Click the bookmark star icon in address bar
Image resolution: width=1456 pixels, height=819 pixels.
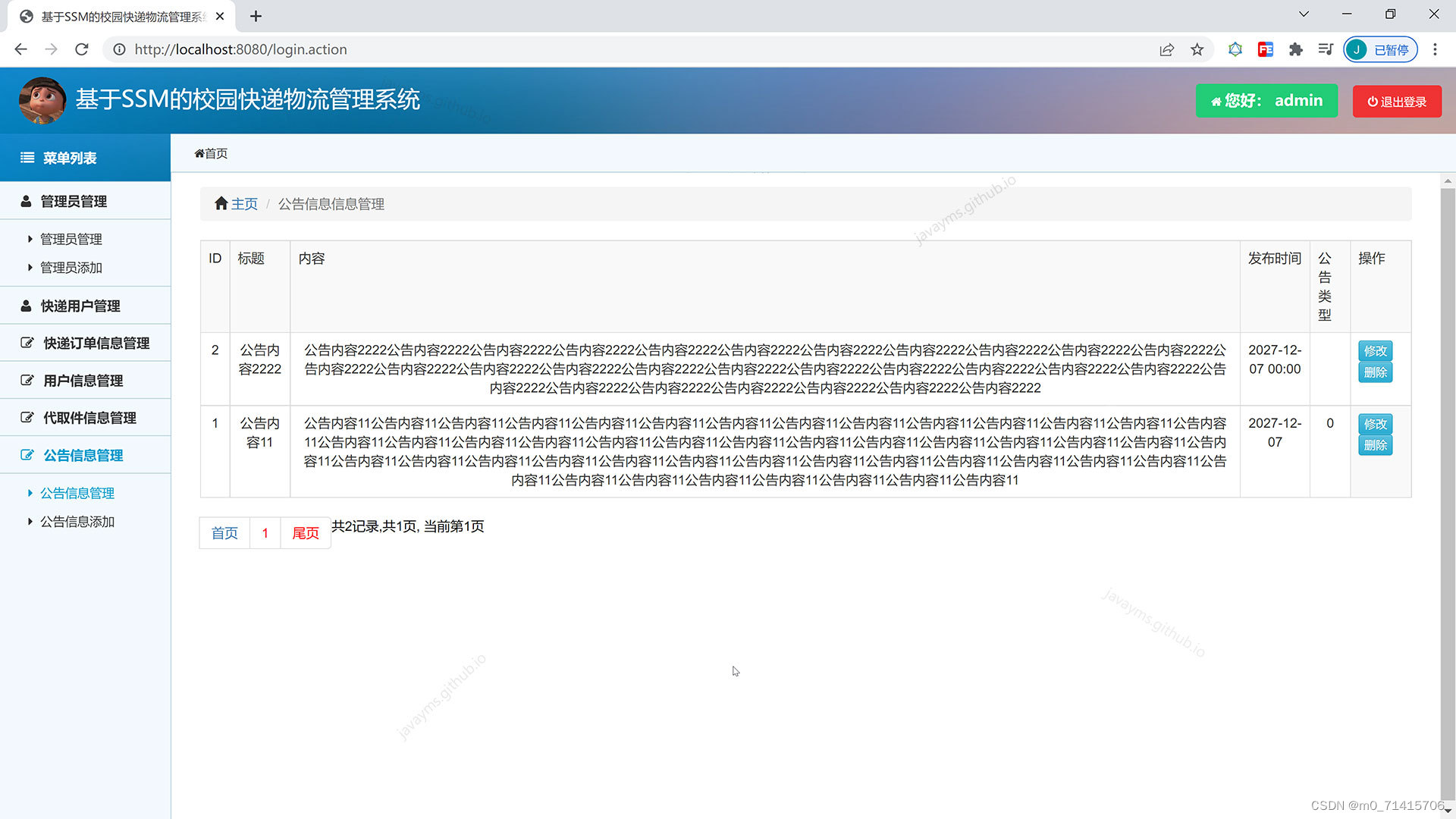click(1197, 49)
